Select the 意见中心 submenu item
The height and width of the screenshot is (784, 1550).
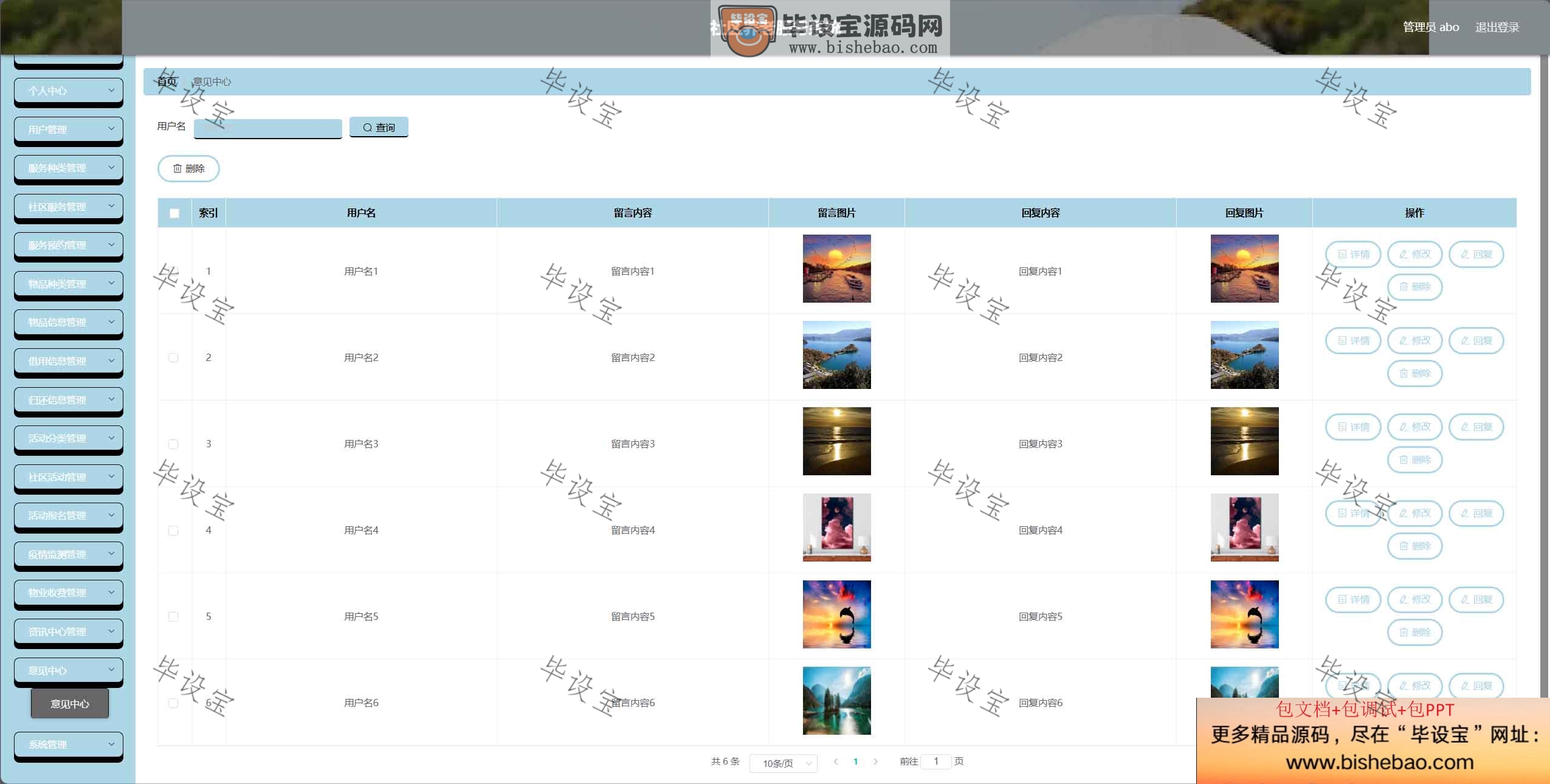[70, 704]
